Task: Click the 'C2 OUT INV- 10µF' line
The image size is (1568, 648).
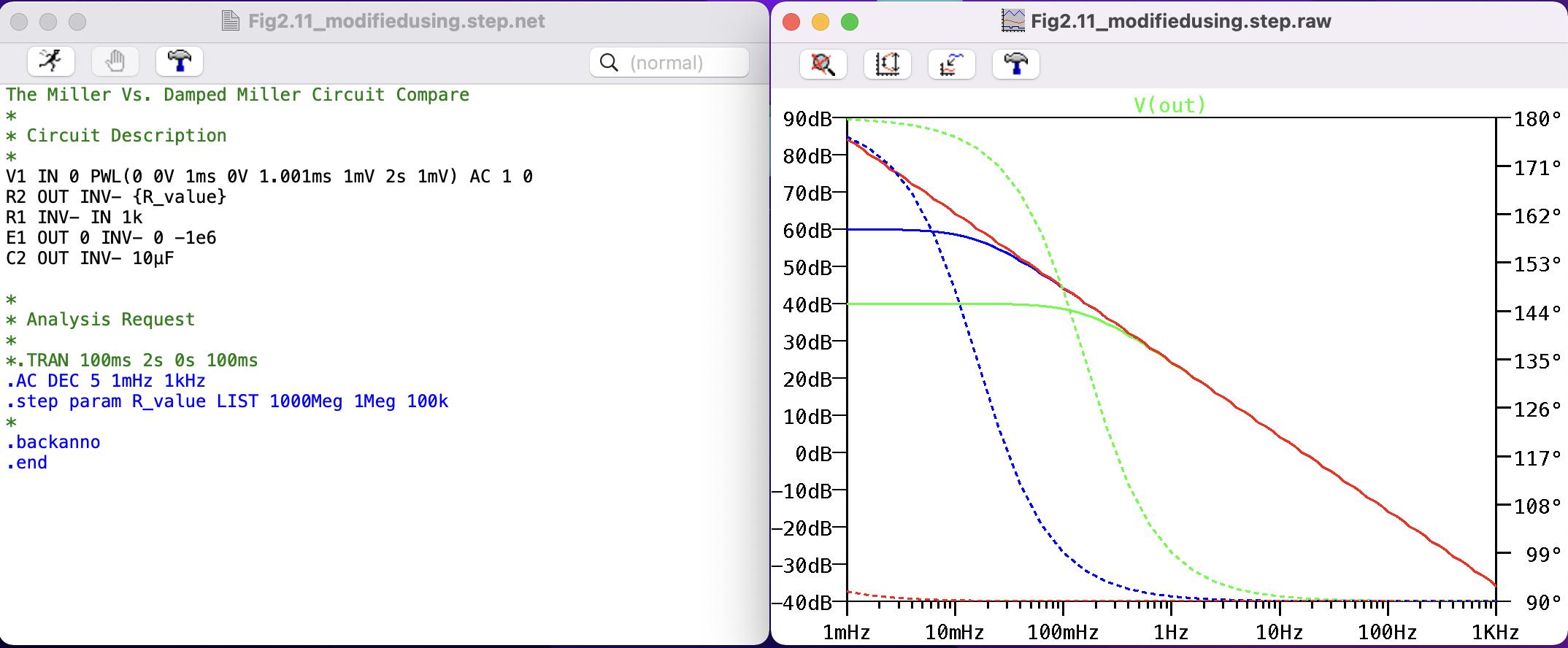Action: tap(91, 258)
